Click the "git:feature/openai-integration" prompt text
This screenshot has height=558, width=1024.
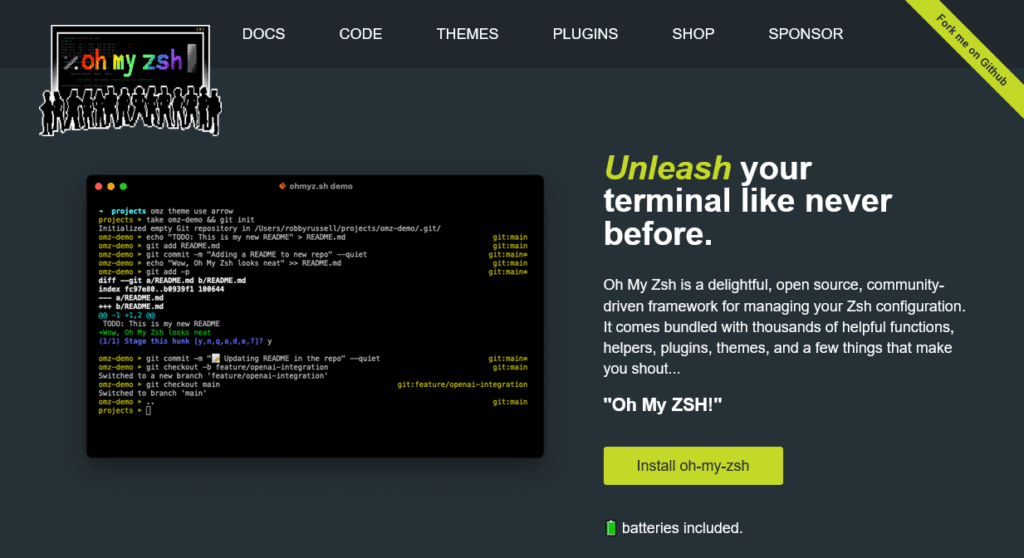pos(462,385)
